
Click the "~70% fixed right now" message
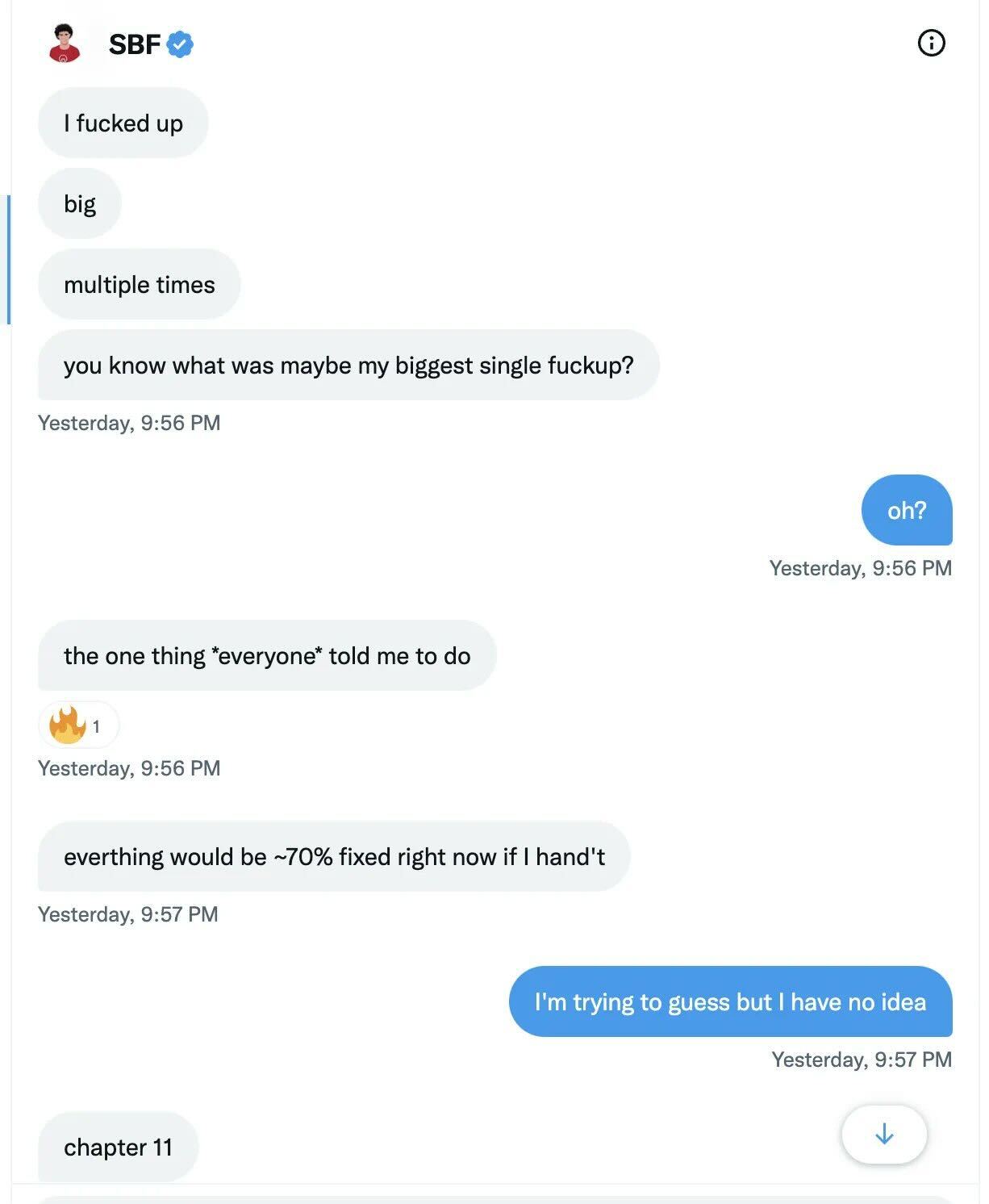click(333, 857)
